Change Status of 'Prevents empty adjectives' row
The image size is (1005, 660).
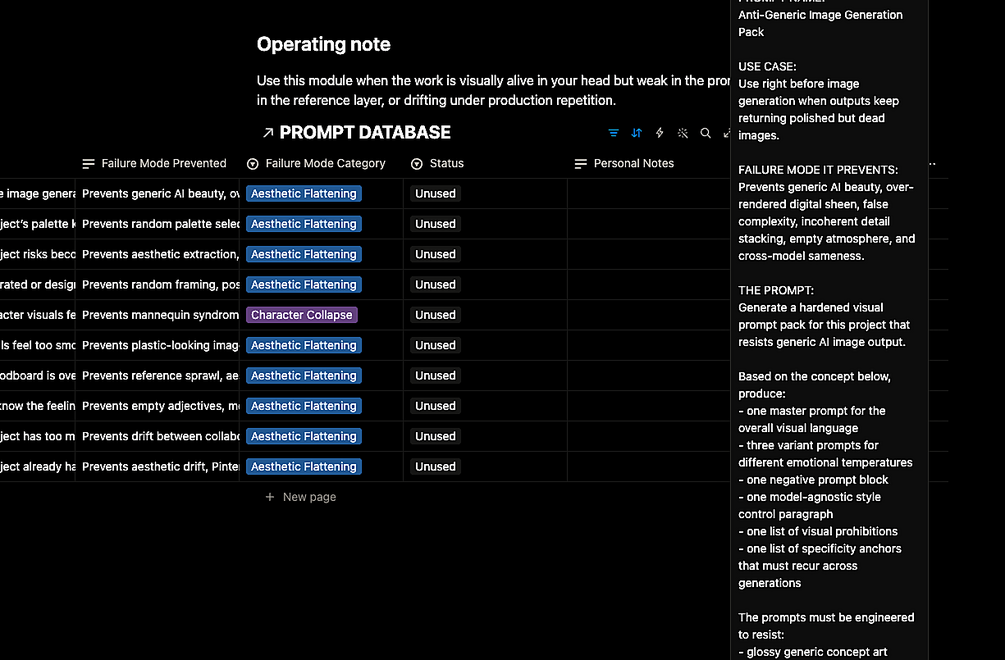click(435, 406)
